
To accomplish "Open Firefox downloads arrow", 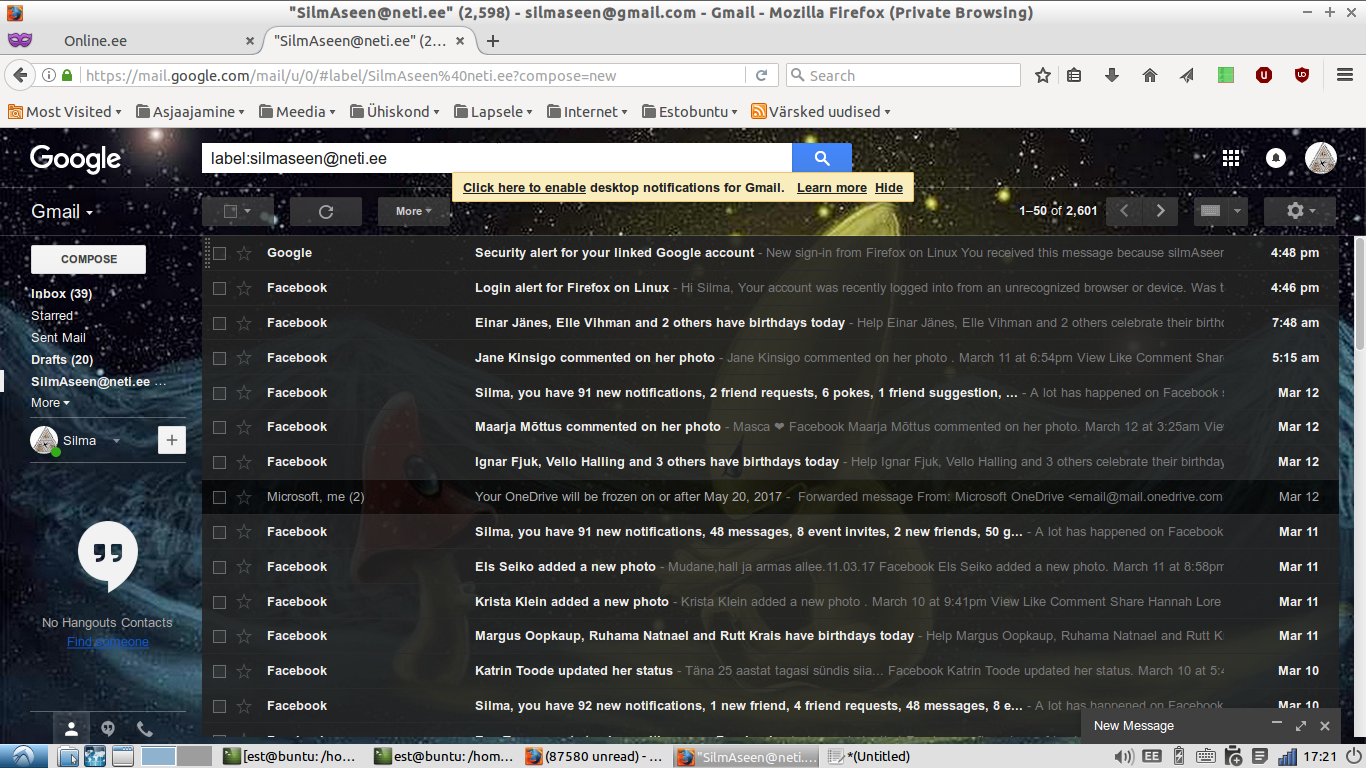I will (1111, 75).
